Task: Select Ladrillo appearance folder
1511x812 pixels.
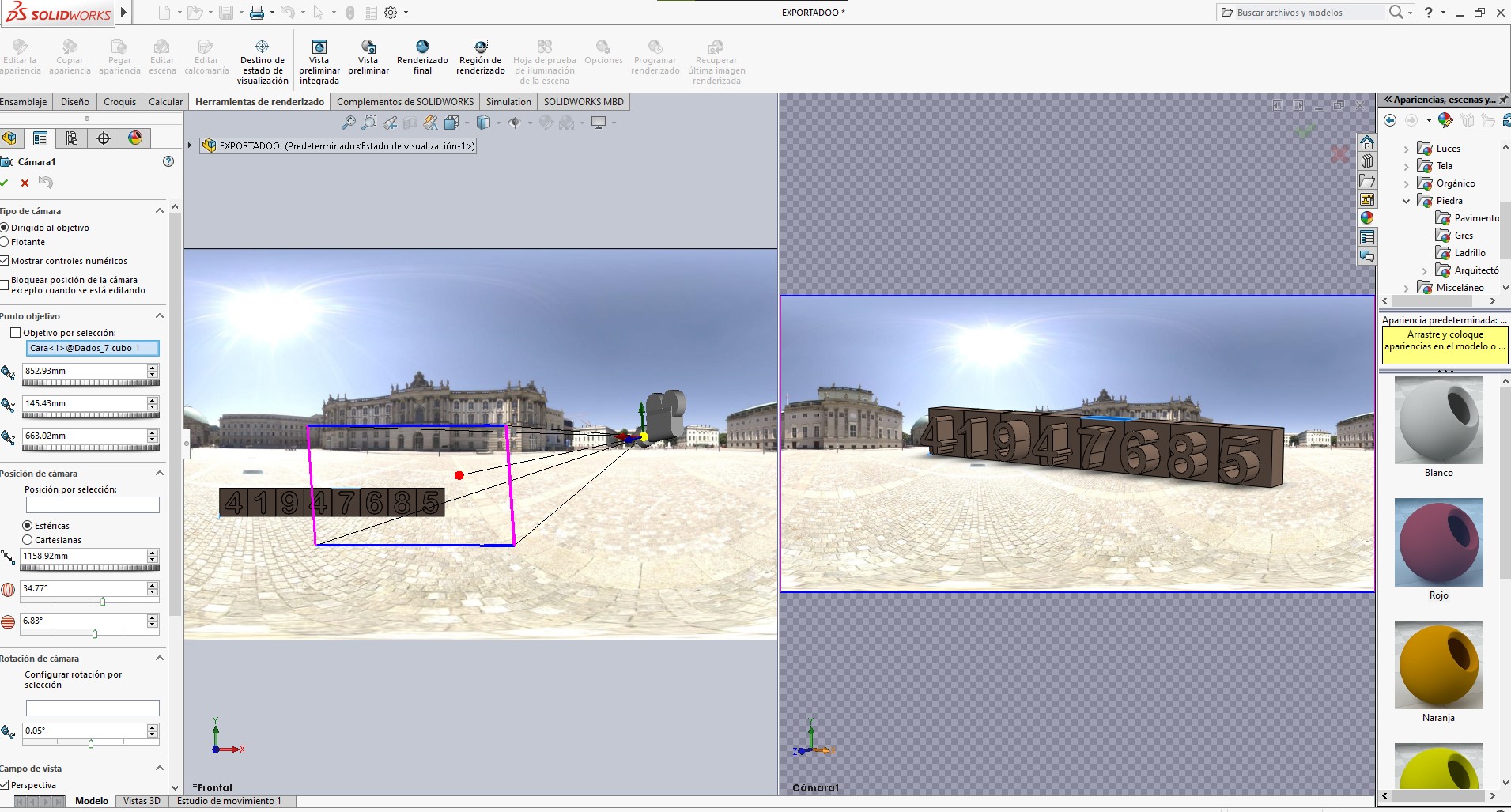Action: [x=1461, y=253]
